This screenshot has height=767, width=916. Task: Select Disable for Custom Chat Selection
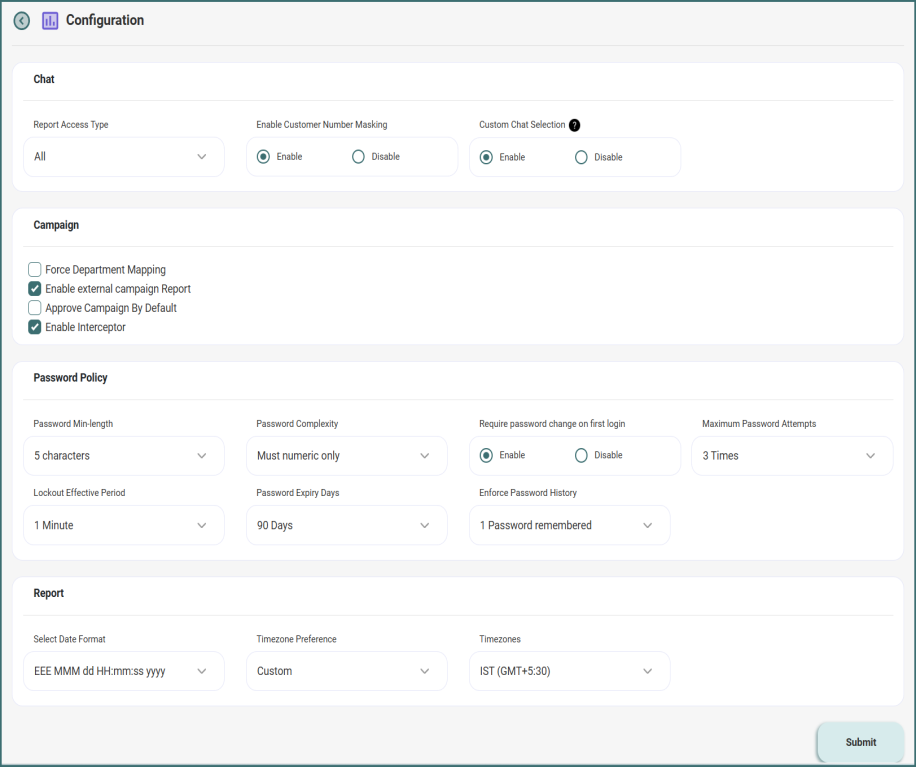[582, 157]
